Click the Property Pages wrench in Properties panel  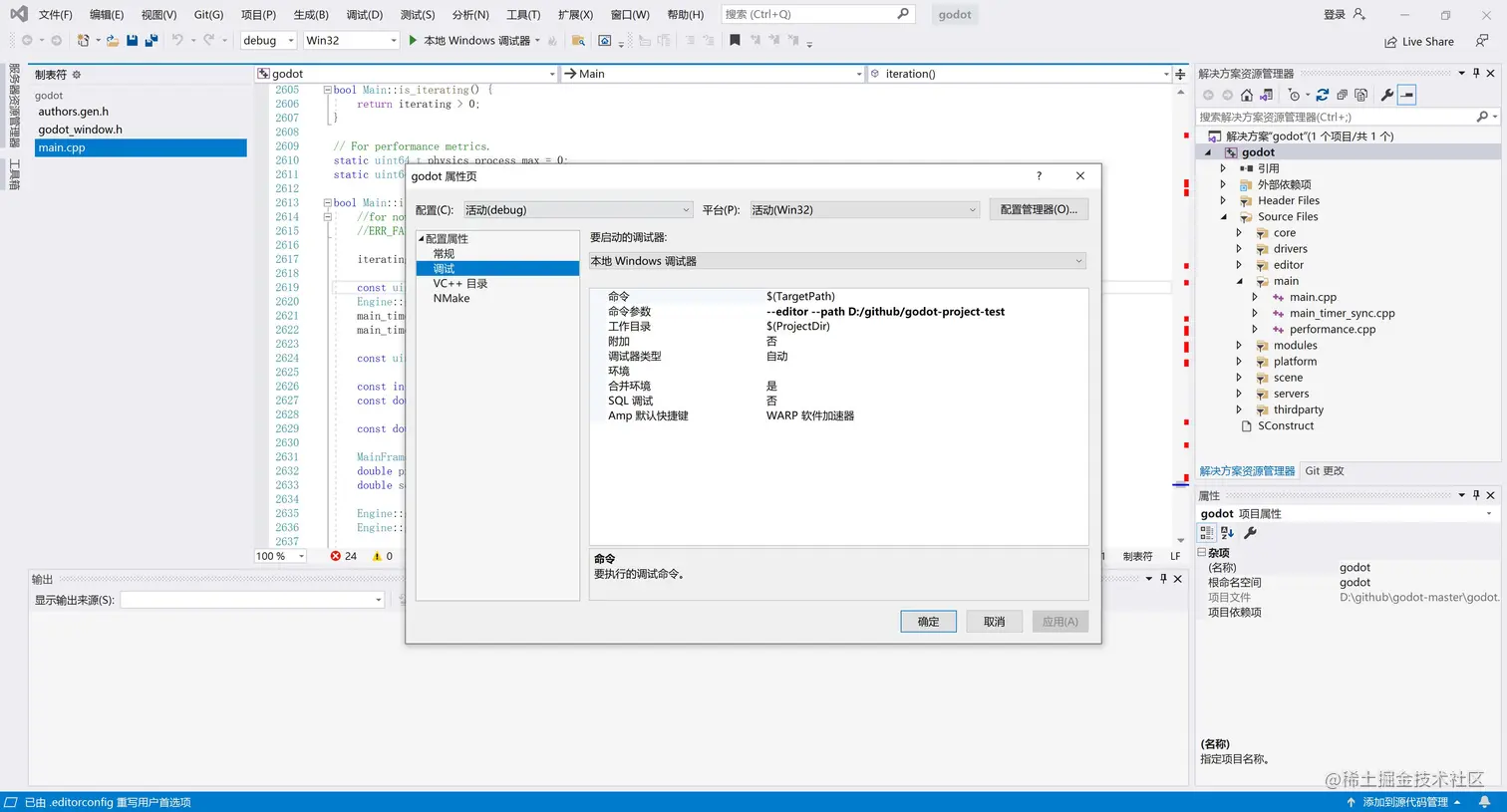pyautogui.click(x=1250, y=533)
